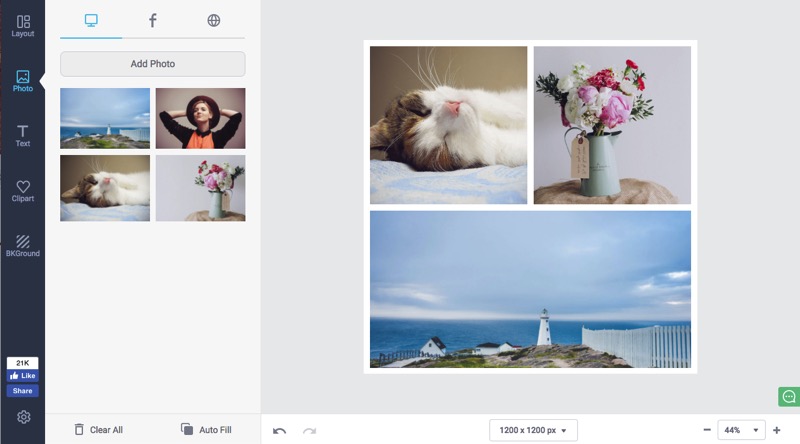The image size is (800, 444).
Task: Select the woman with hat thumbnail
Action: [x=201, y=118]
